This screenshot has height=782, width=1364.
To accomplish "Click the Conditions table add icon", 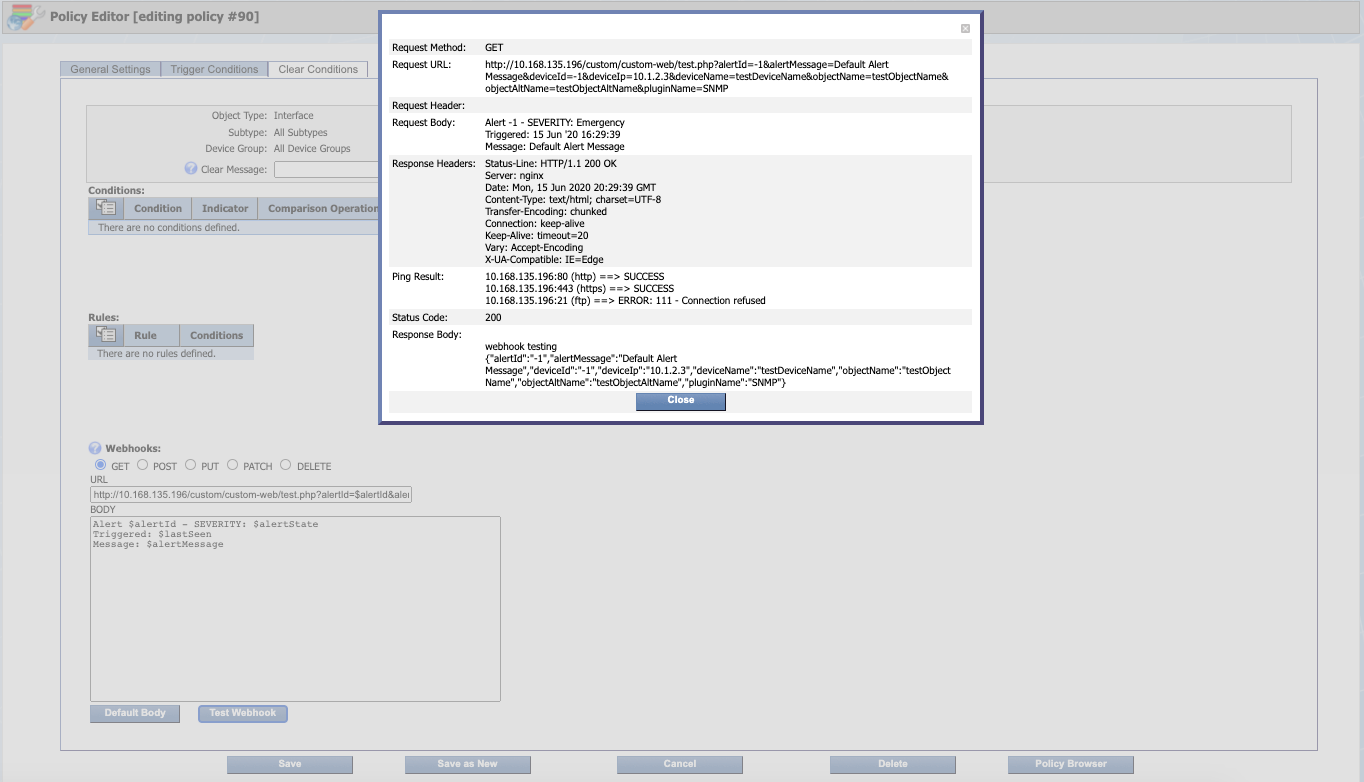I will tap(106, 208).
